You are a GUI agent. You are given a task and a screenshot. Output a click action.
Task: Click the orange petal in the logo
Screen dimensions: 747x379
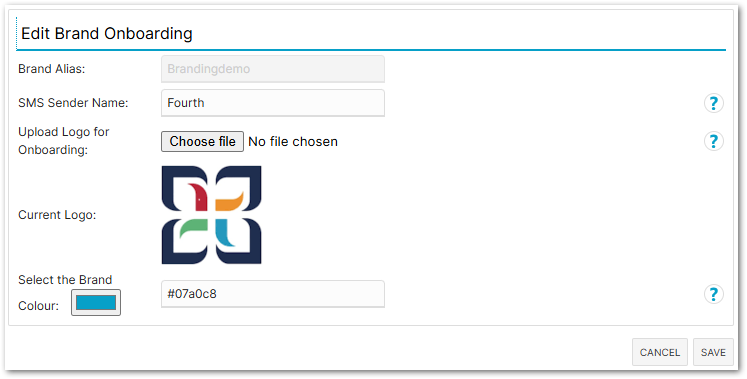click(229, 201)
